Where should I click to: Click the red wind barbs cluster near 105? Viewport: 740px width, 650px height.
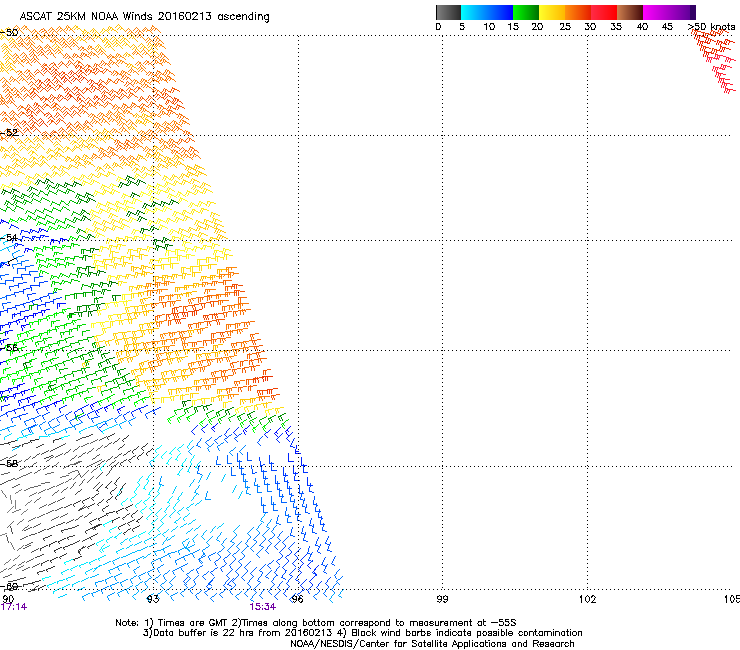tap(715, 61)
